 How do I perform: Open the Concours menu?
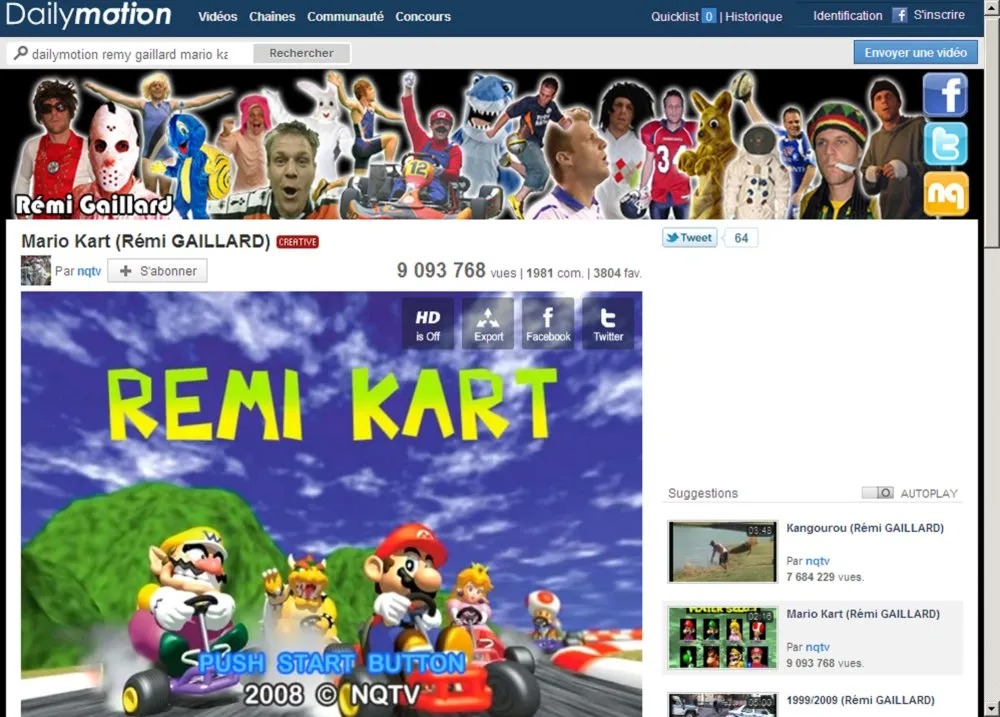pyautogui.click(x=423, y=17)
